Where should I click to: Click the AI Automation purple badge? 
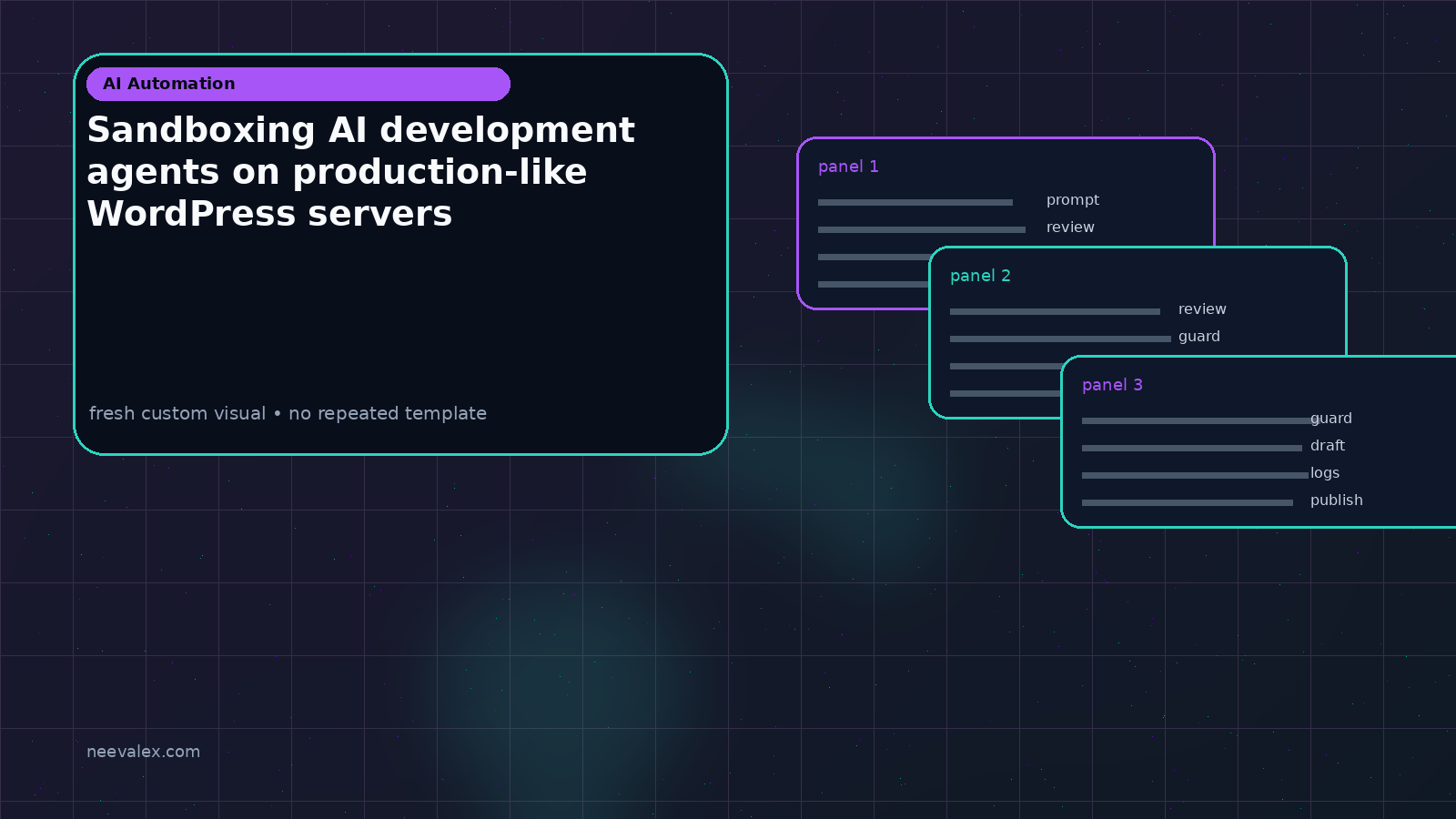(x=298, y=84)
